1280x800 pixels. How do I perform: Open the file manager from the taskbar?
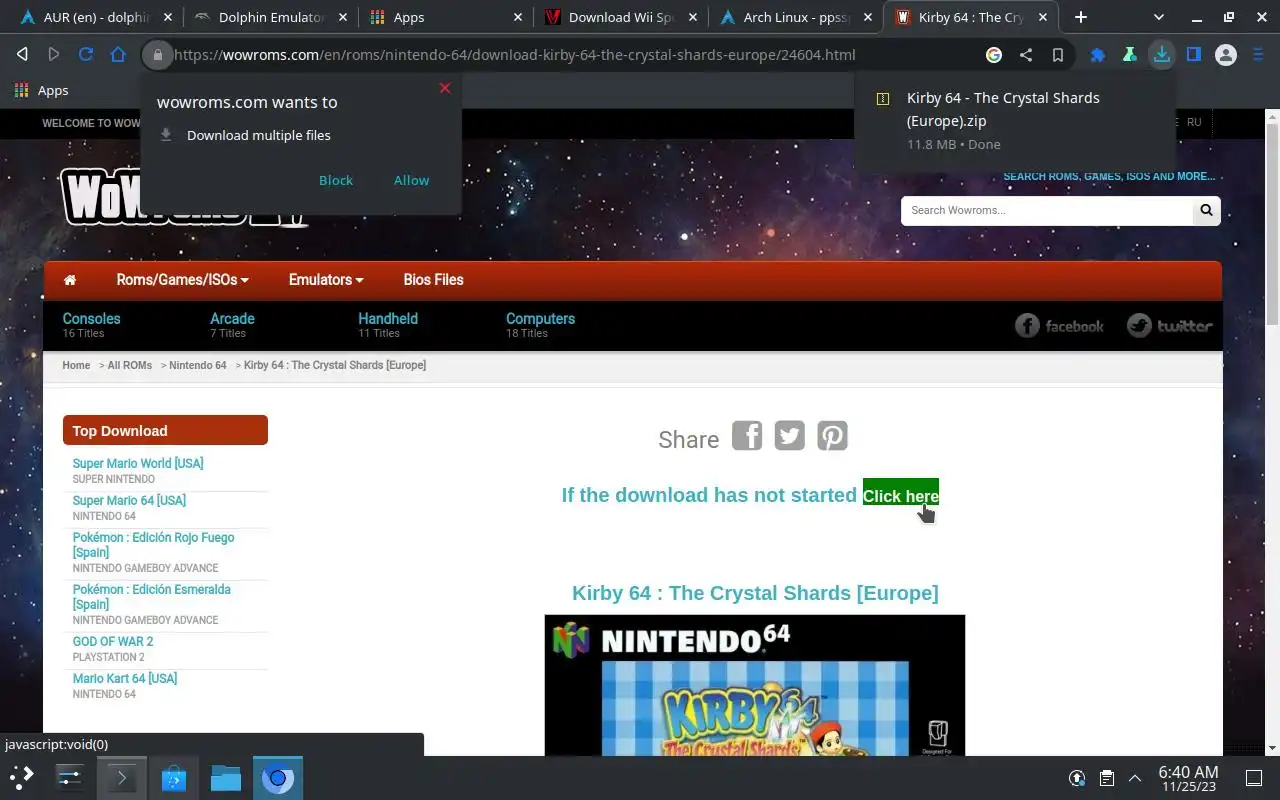(x=225, y=777)
